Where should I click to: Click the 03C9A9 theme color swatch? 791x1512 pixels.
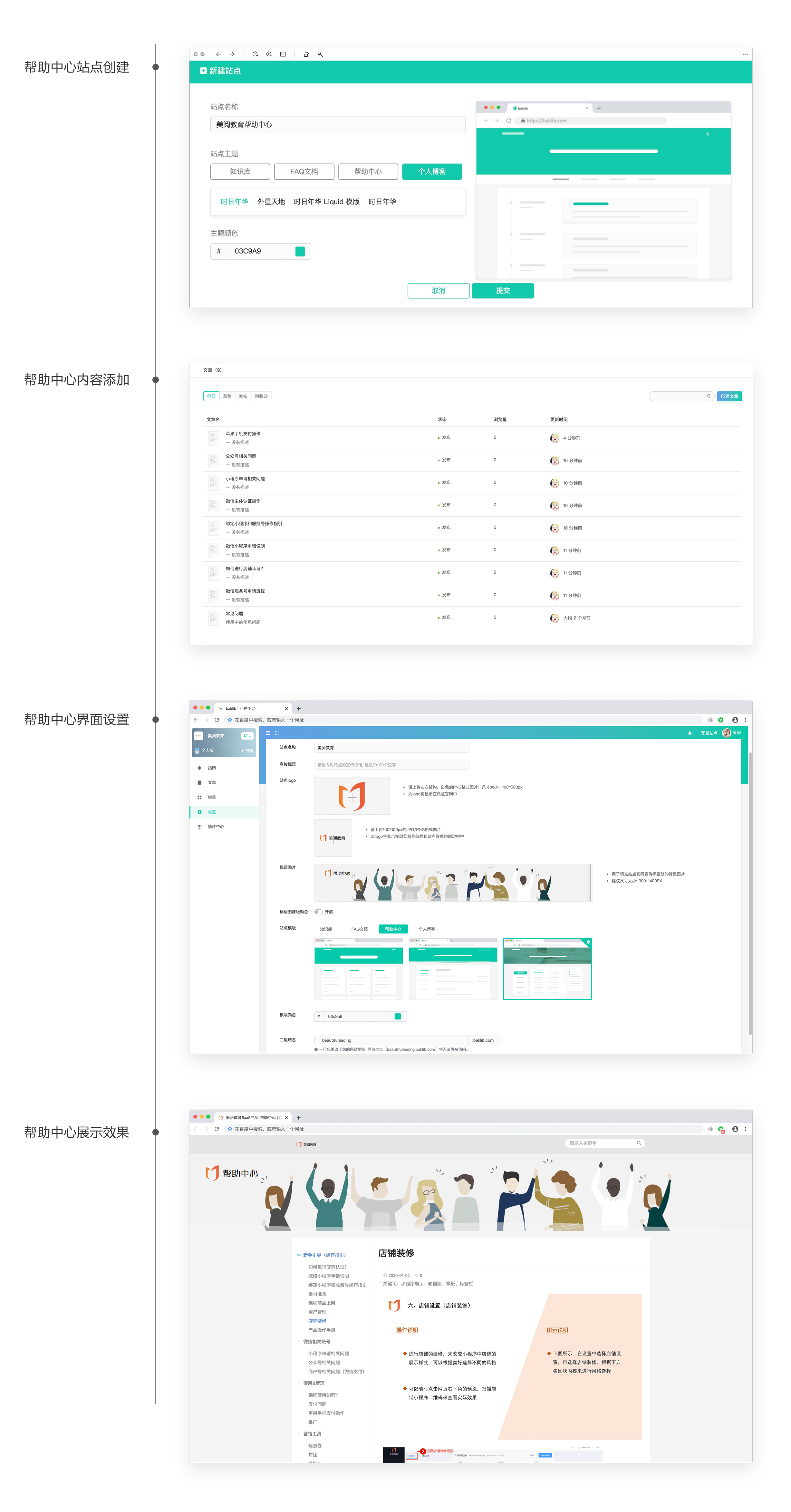(x=300, y=251)
